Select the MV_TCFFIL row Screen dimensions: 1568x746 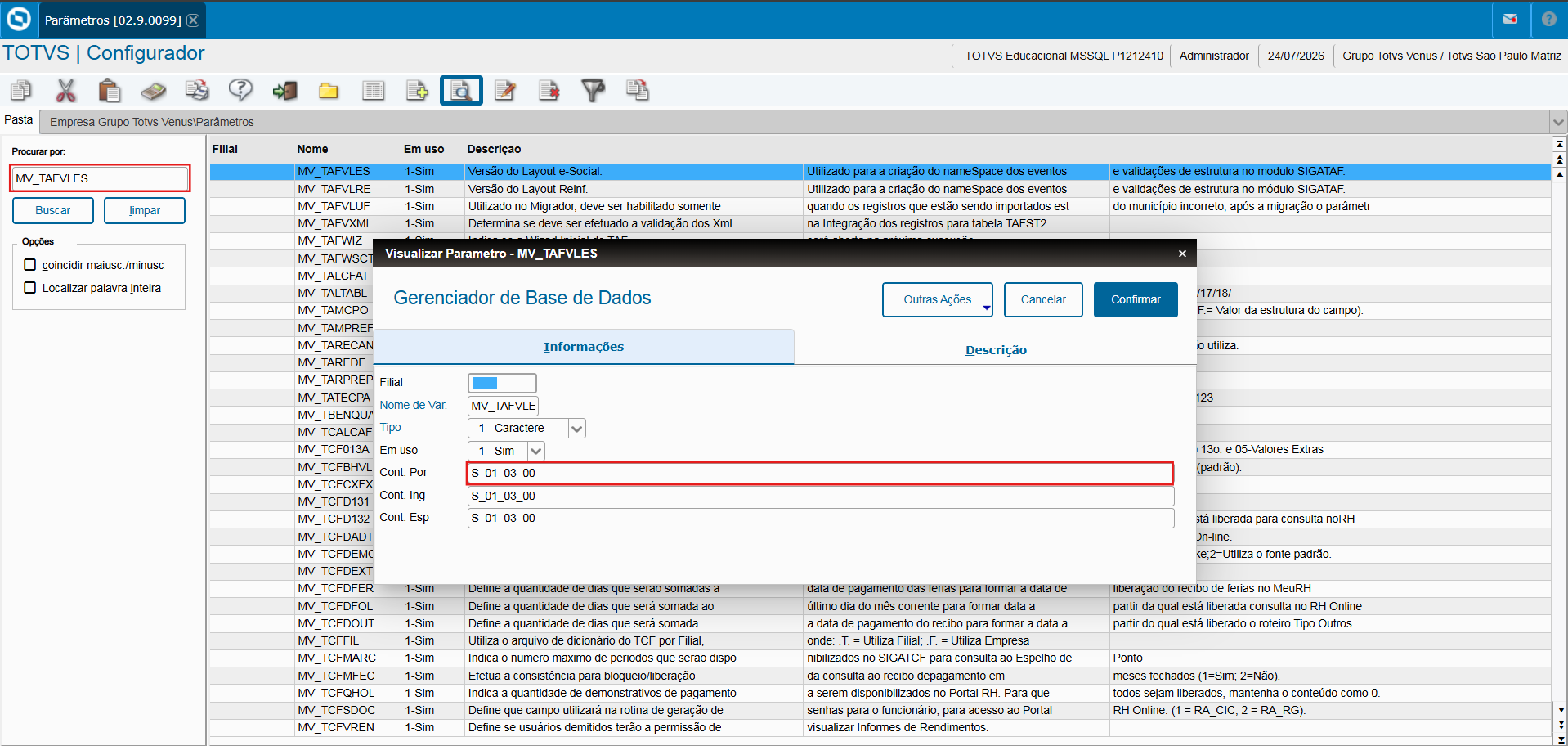[880, 640]
